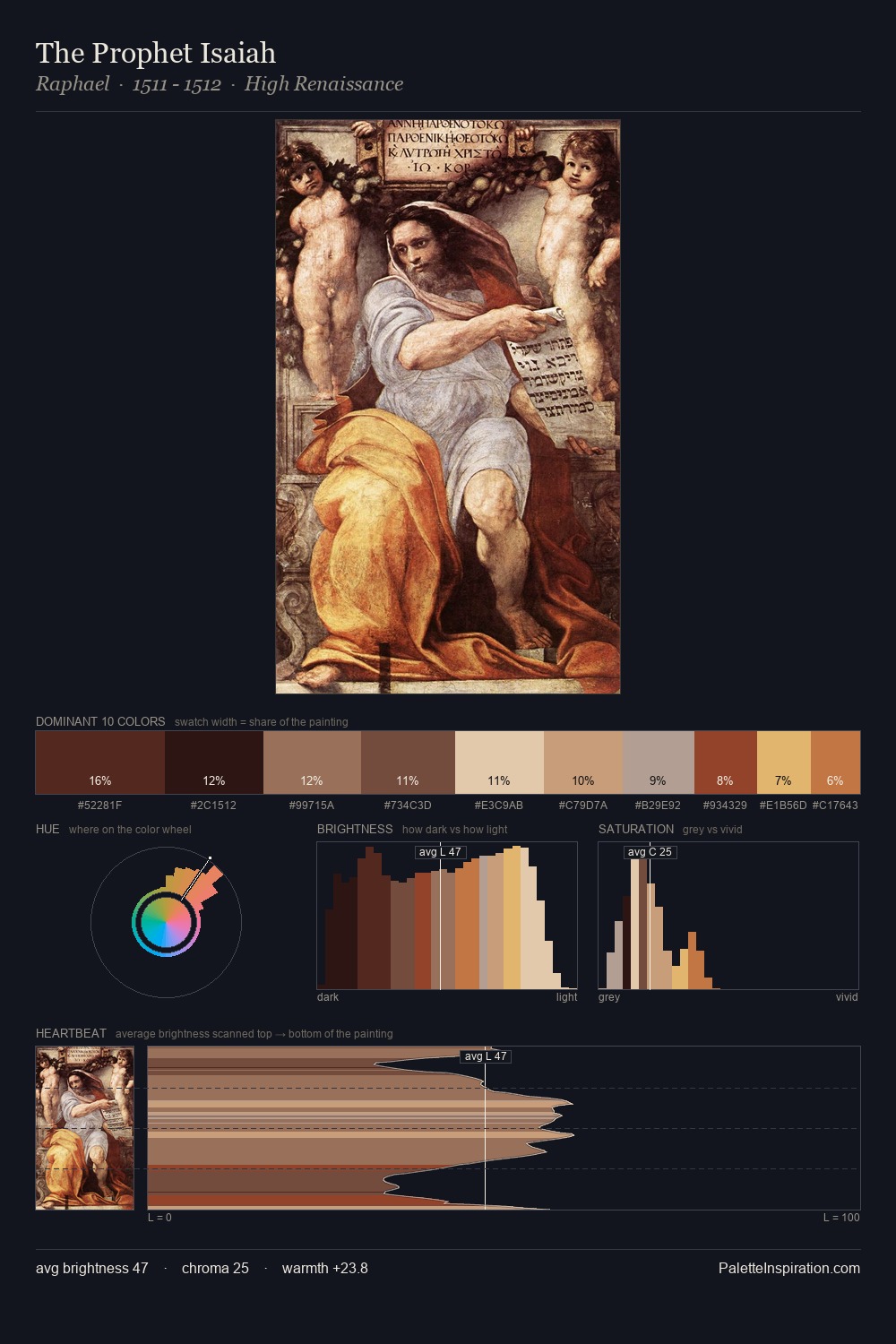Select the #2C1512 near-black swatch
This screenshot has height=1344, width=896.
[214, 762]
